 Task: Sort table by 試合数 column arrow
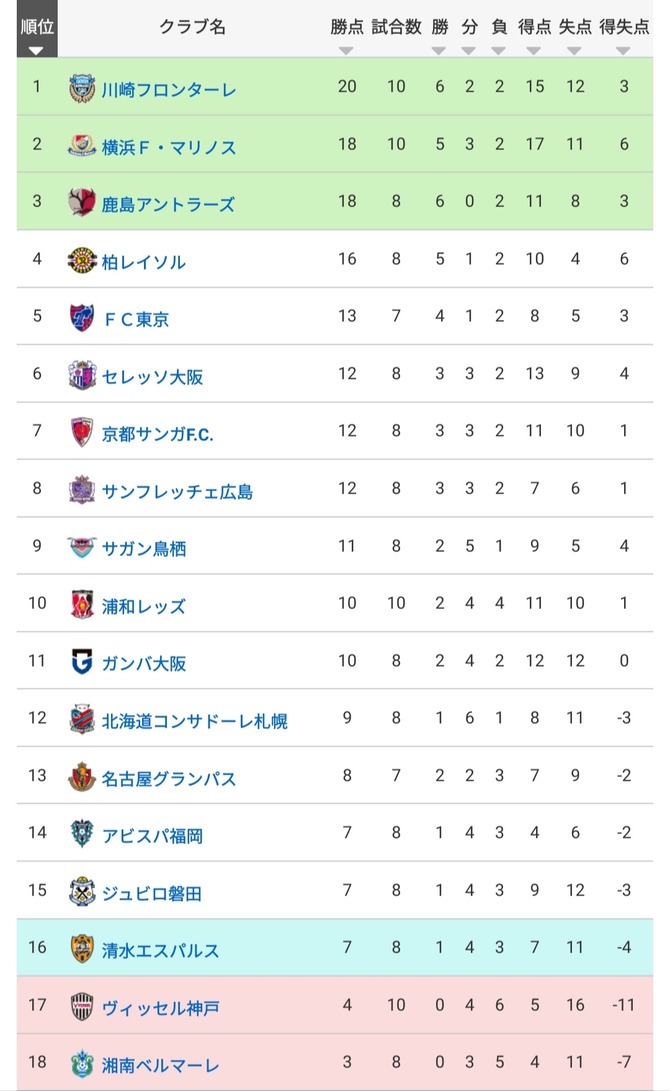[x=396, y=50]
